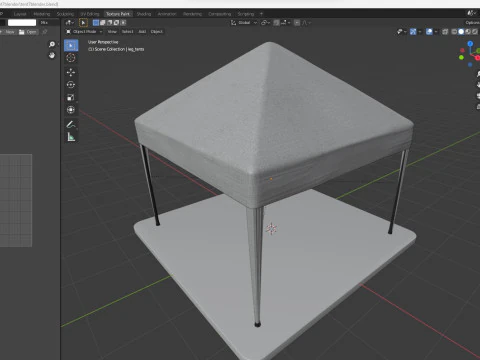
Task: Click the Options button in viewport header
Action: 472,23
